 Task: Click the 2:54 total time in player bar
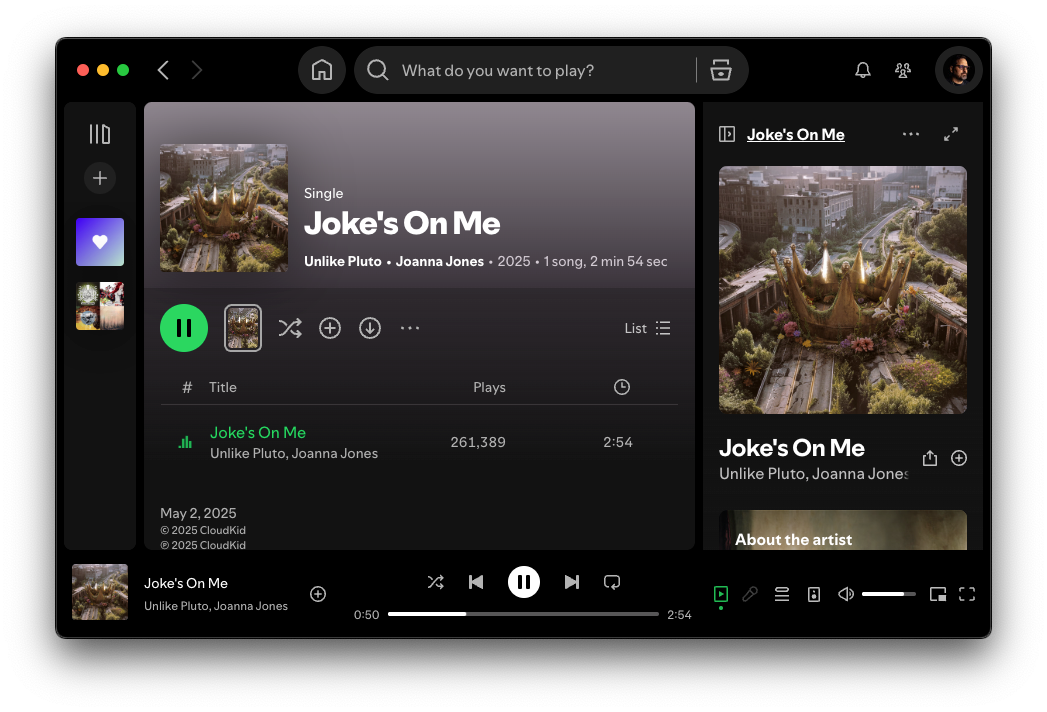click(x=679, y=614)
